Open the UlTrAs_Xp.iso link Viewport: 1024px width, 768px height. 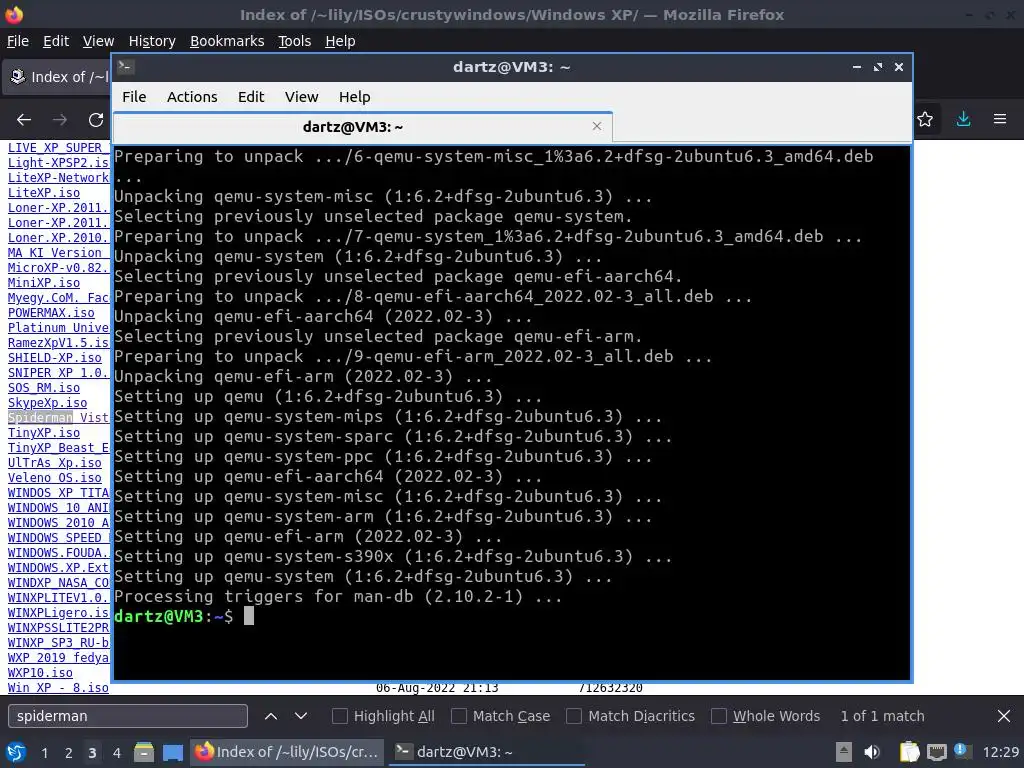(55, 463)
